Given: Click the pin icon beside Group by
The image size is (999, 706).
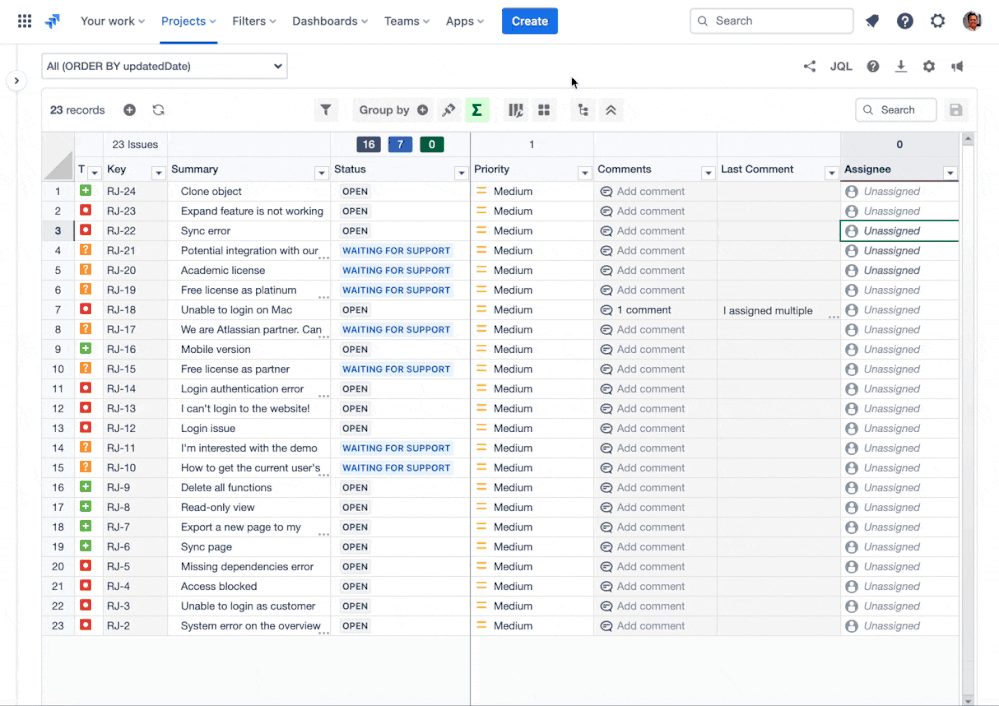Looking at the screenshot, I should (448, 110).
